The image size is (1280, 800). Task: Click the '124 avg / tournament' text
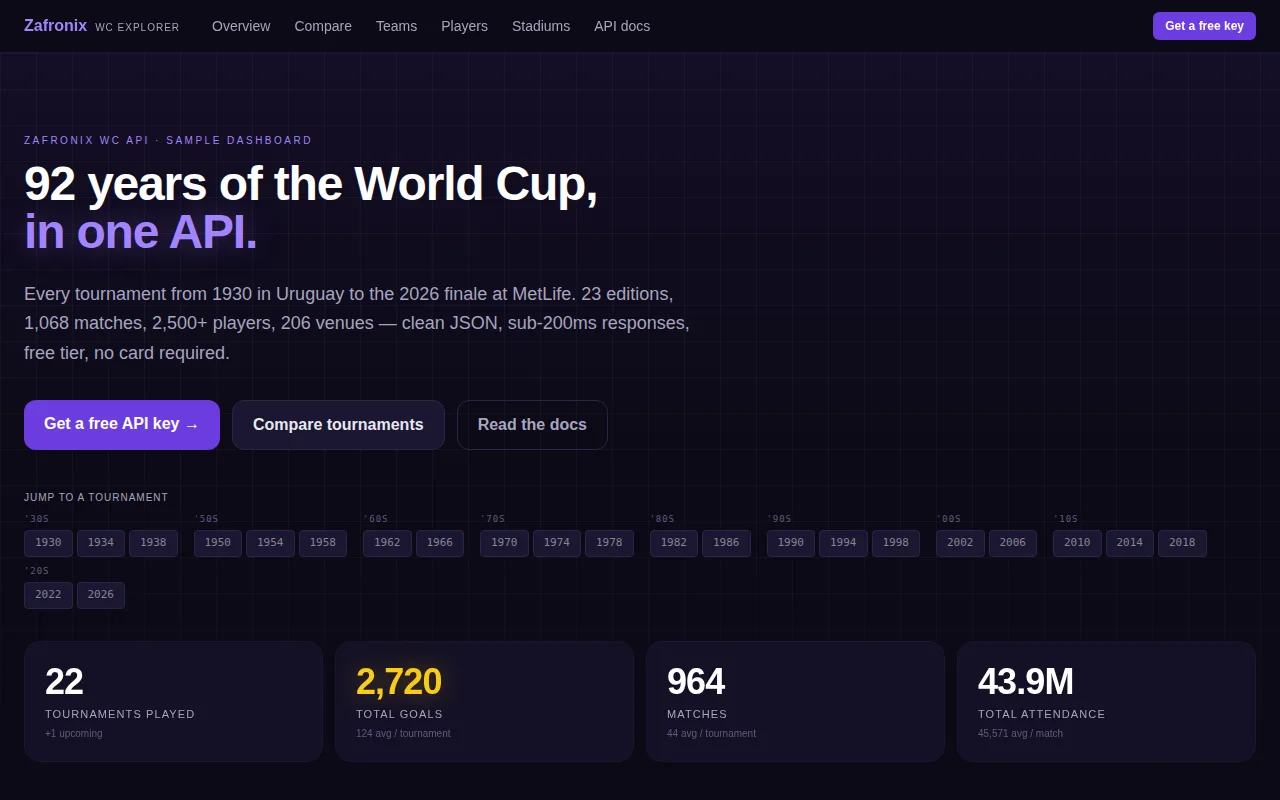[x=403, y=733]
